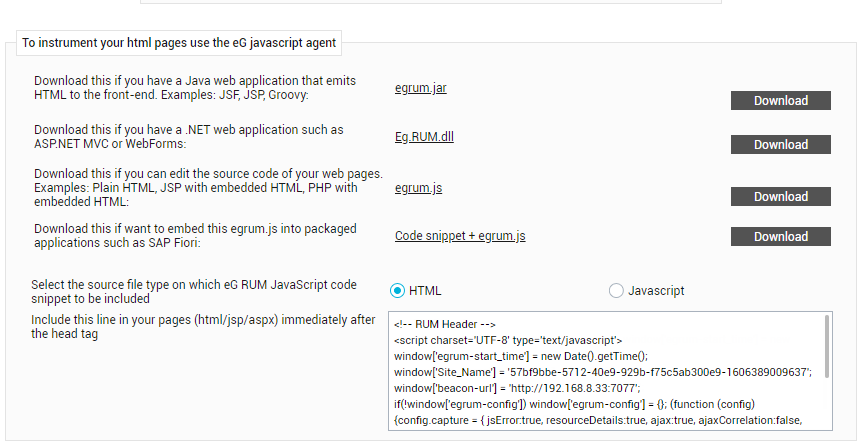Click the Java web application description text
The height and width of the screenshot is (441, 861).
(195, 88)
